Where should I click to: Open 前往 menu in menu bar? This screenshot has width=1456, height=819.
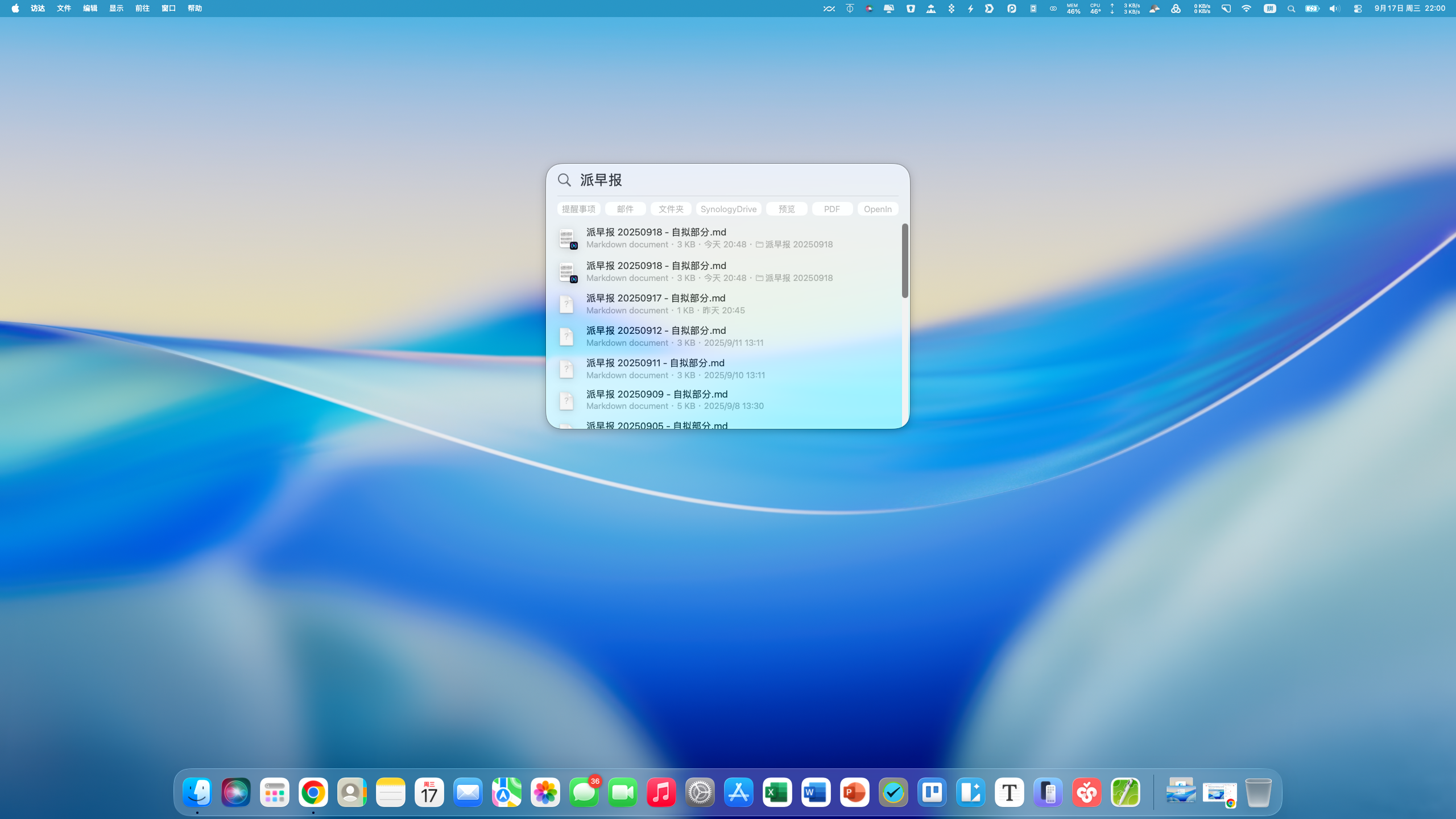click(x=142, y=9)
